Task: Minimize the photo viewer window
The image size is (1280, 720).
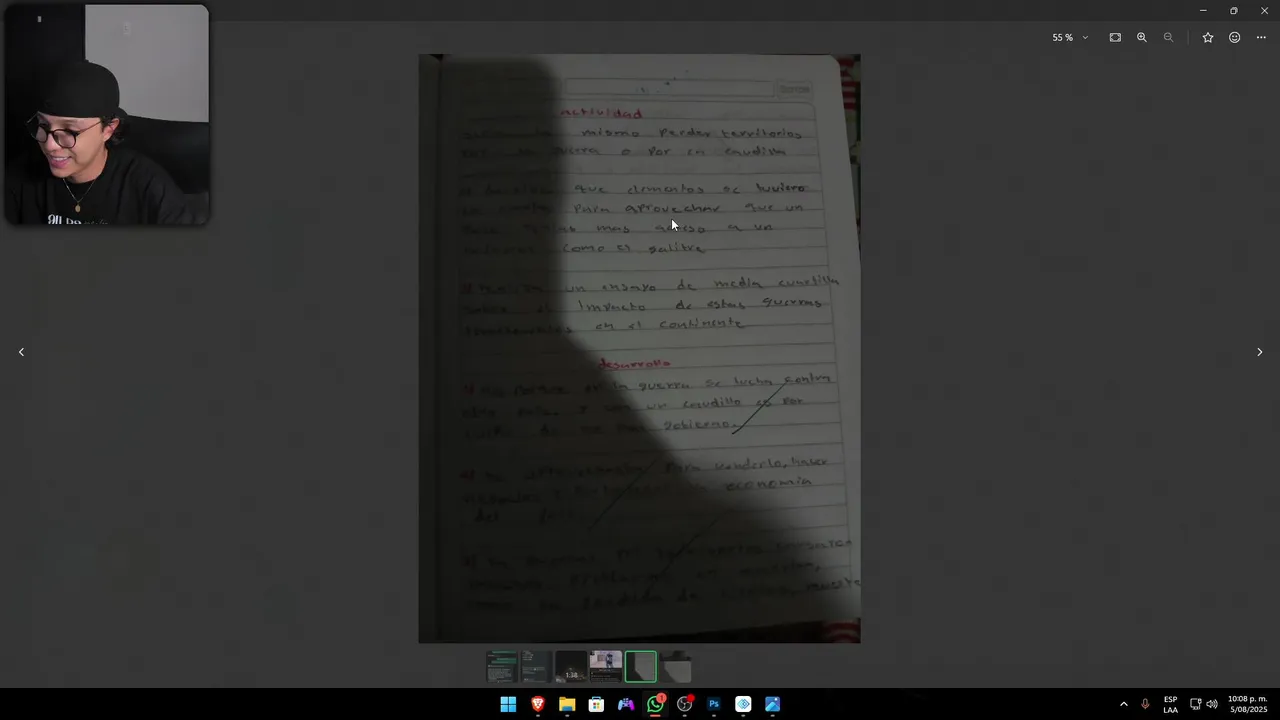Action: click(1203, 10)
